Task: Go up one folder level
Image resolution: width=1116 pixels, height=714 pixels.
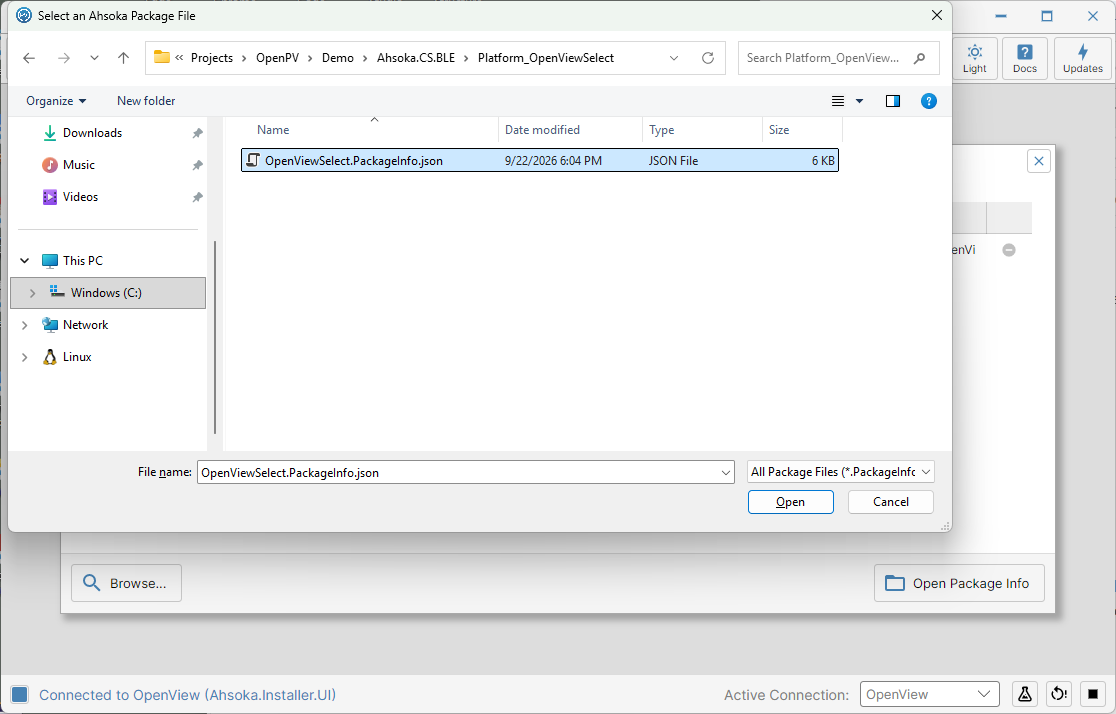Action: coord(123,58)
